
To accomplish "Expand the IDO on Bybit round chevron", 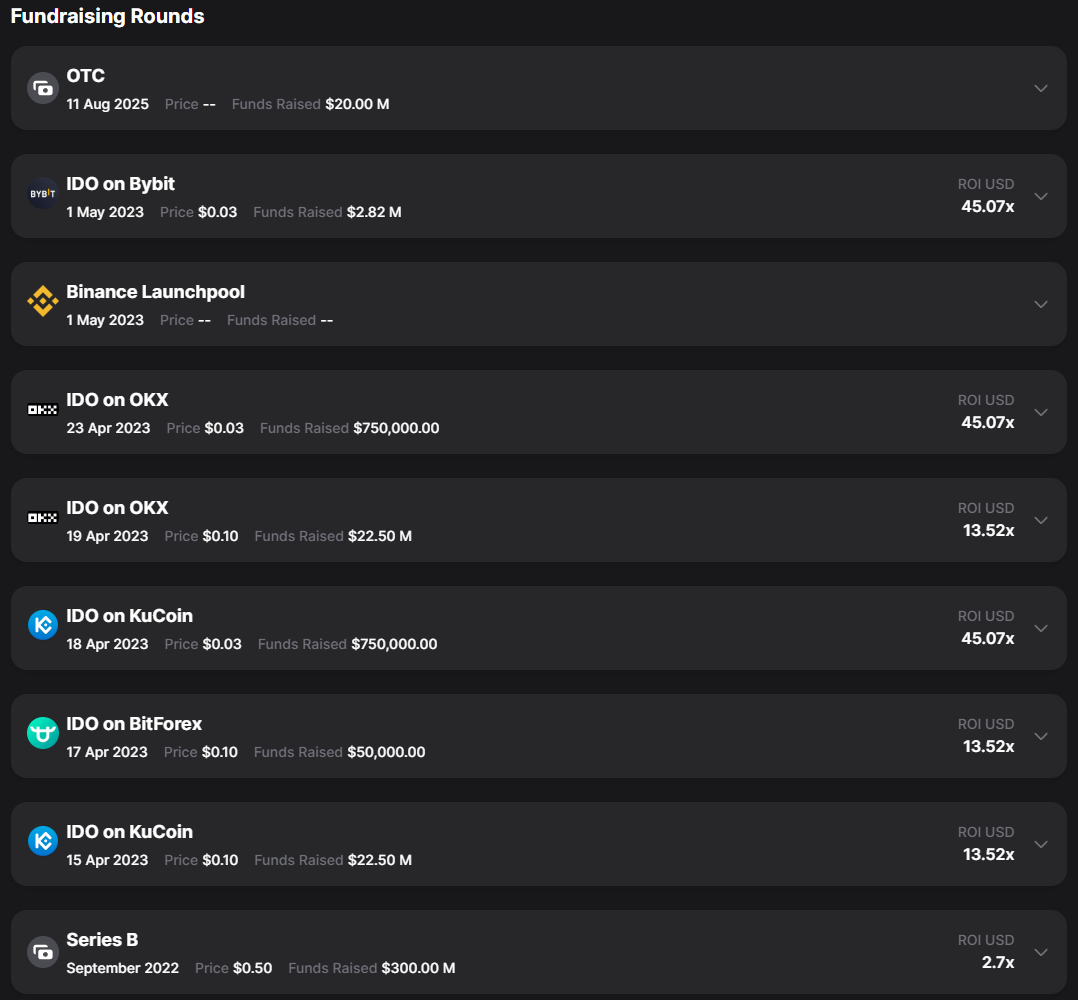I will 1041,196.
